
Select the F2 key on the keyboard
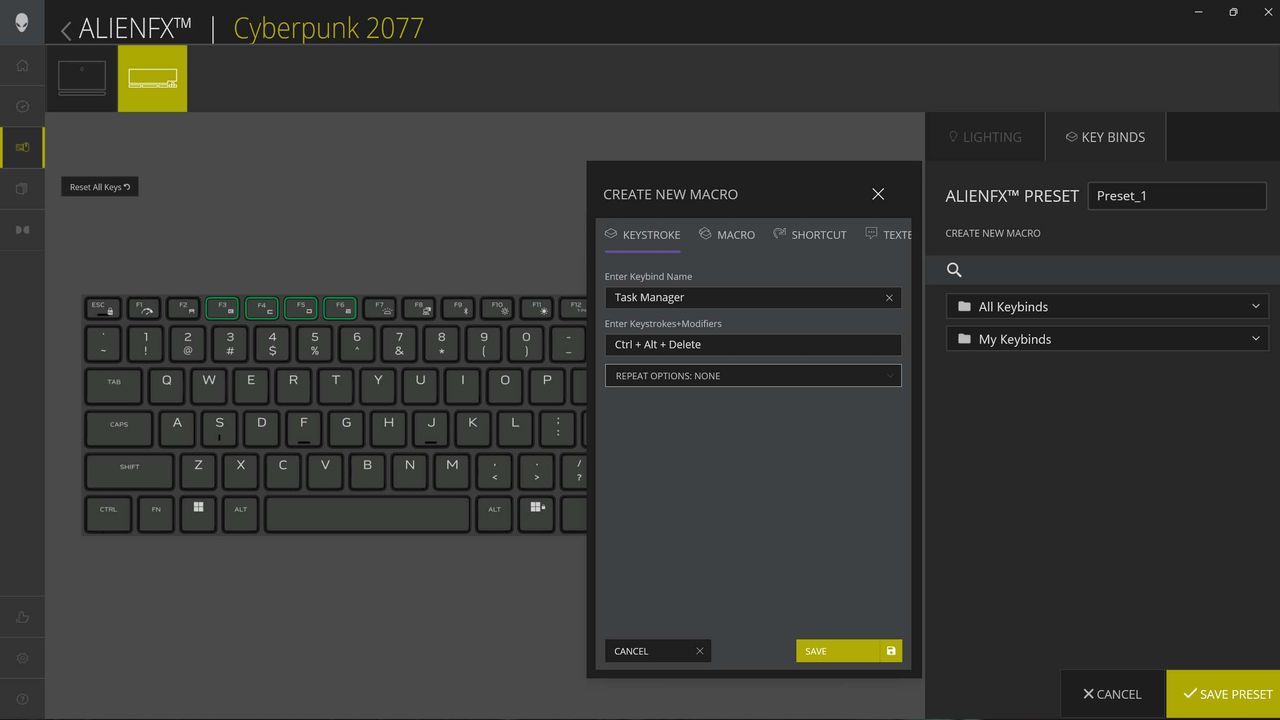[x=184, y=308]
